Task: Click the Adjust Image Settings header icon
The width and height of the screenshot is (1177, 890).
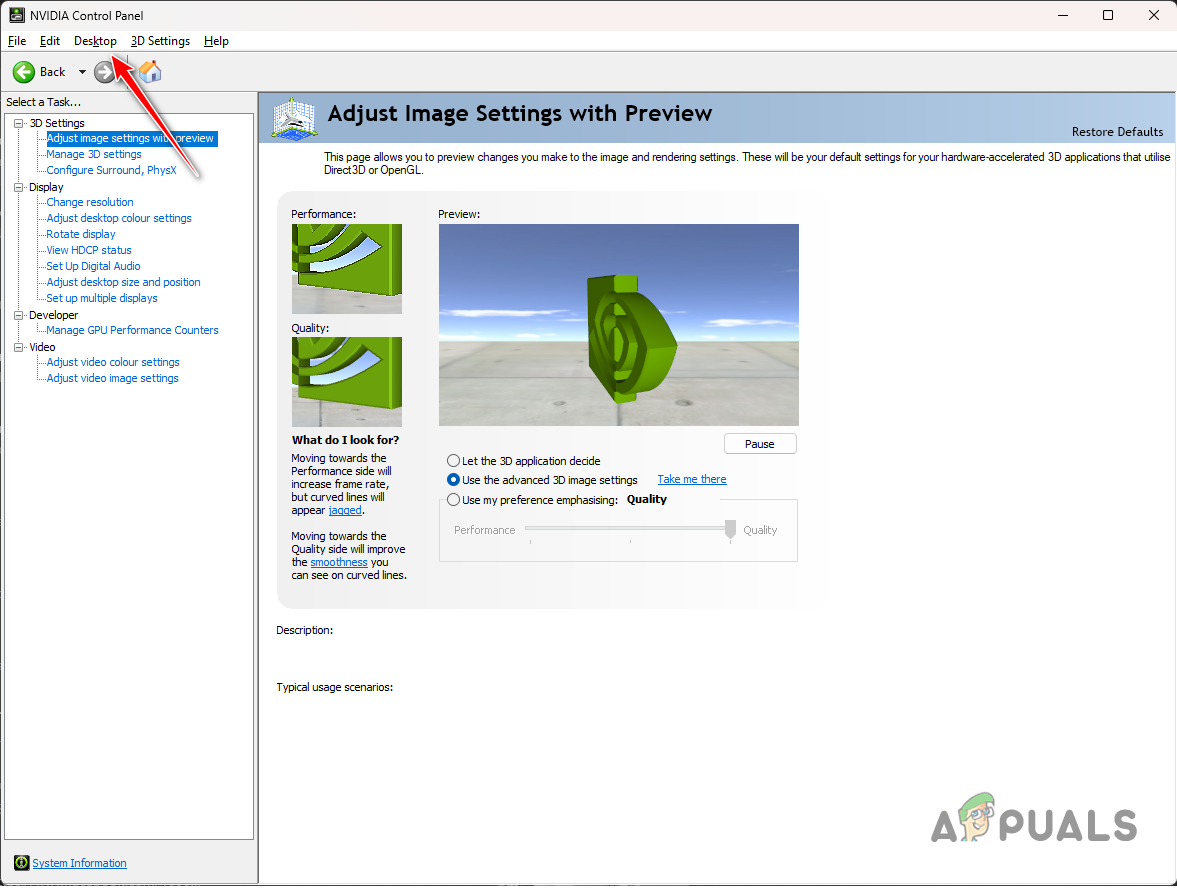Action: point(294,119)
